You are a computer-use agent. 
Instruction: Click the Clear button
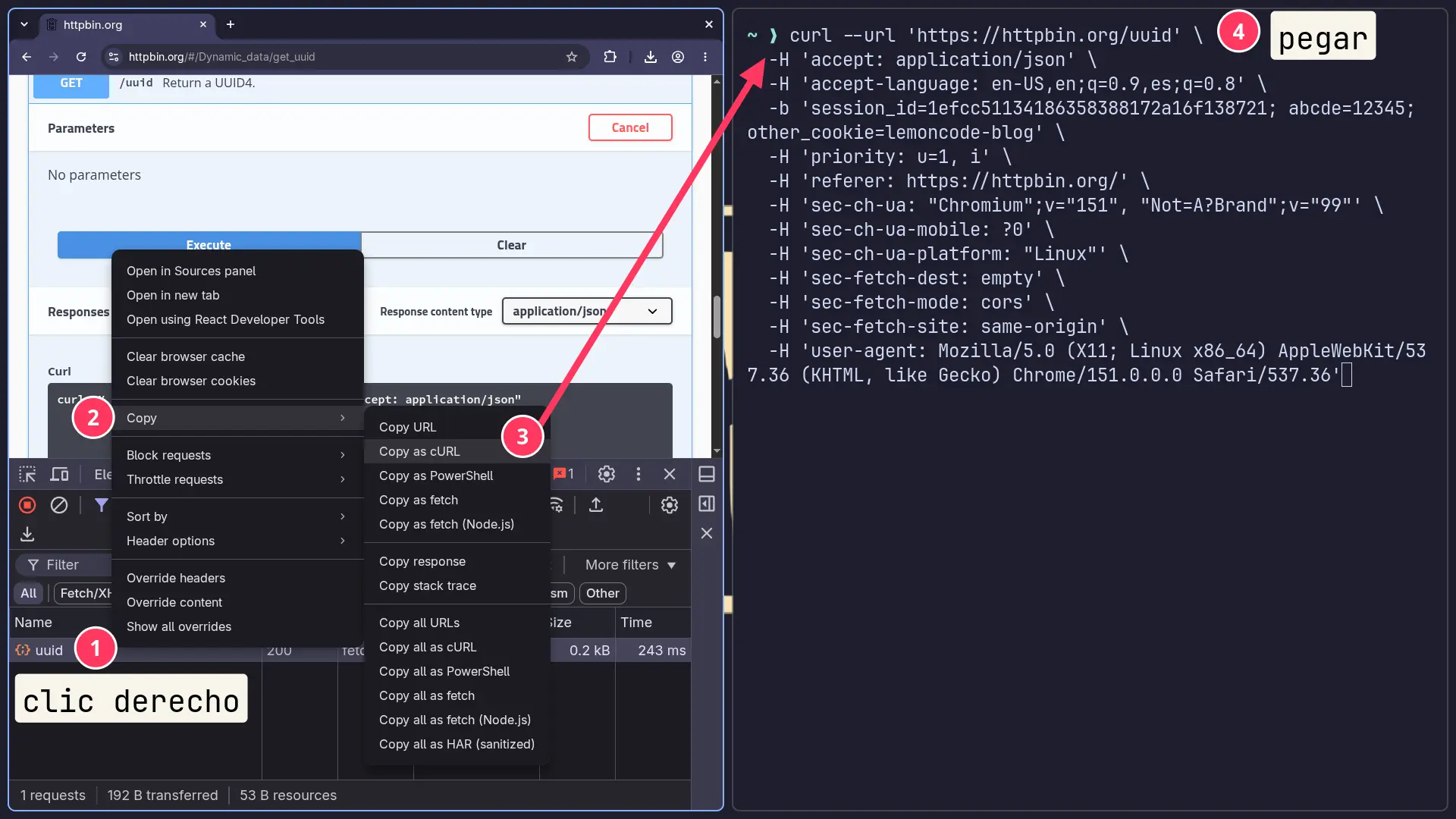point(512,245)
